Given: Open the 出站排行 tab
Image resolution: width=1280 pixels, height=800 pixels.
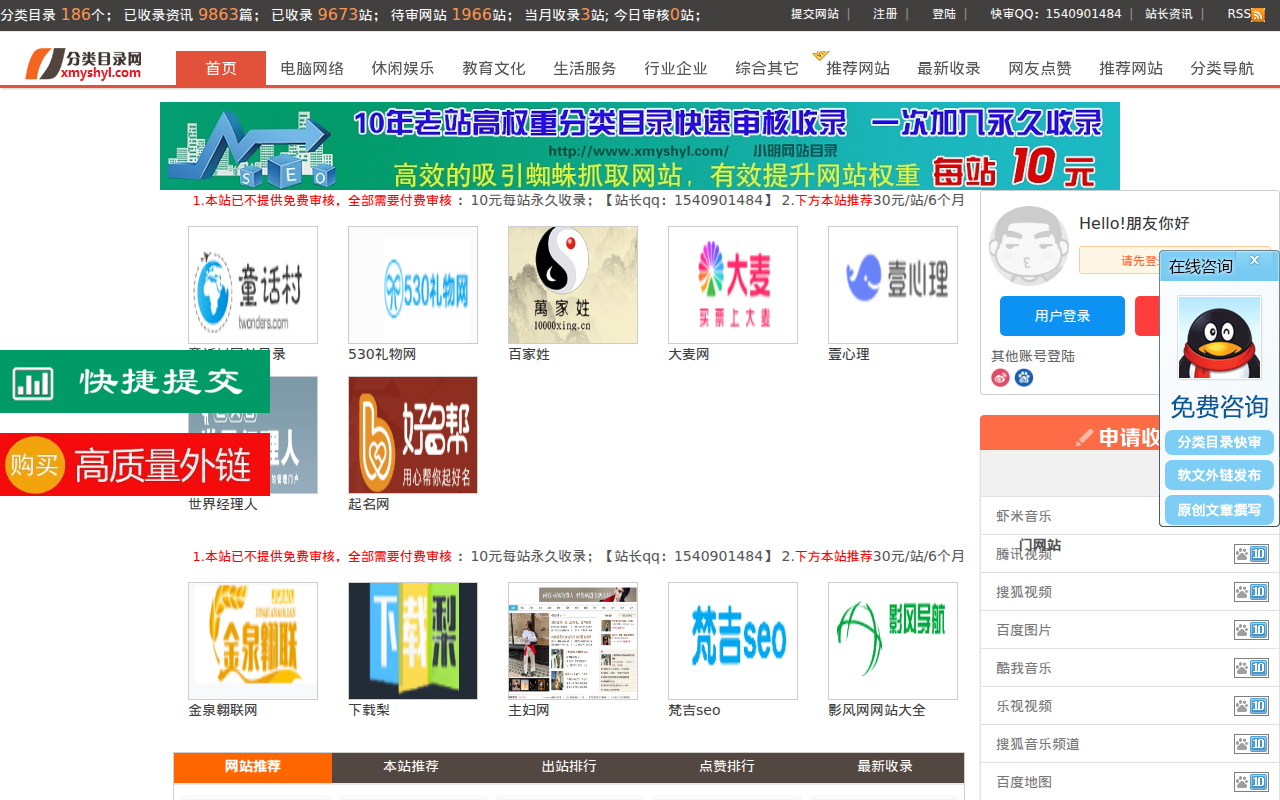Looking at the screenshot, I should pos(568,767).
